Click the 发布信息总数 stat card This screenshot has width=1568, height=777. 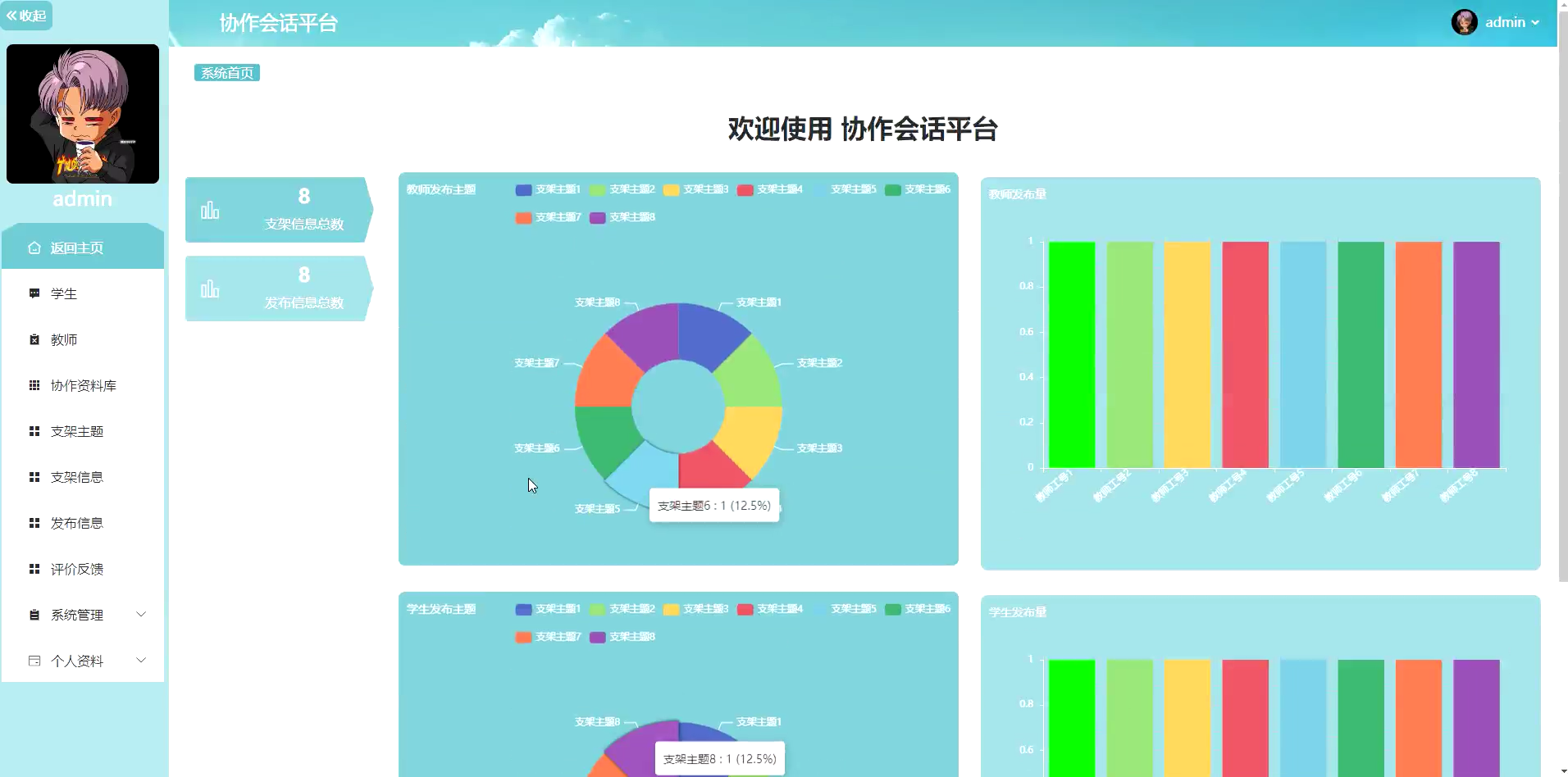click(x=279, y=289)
